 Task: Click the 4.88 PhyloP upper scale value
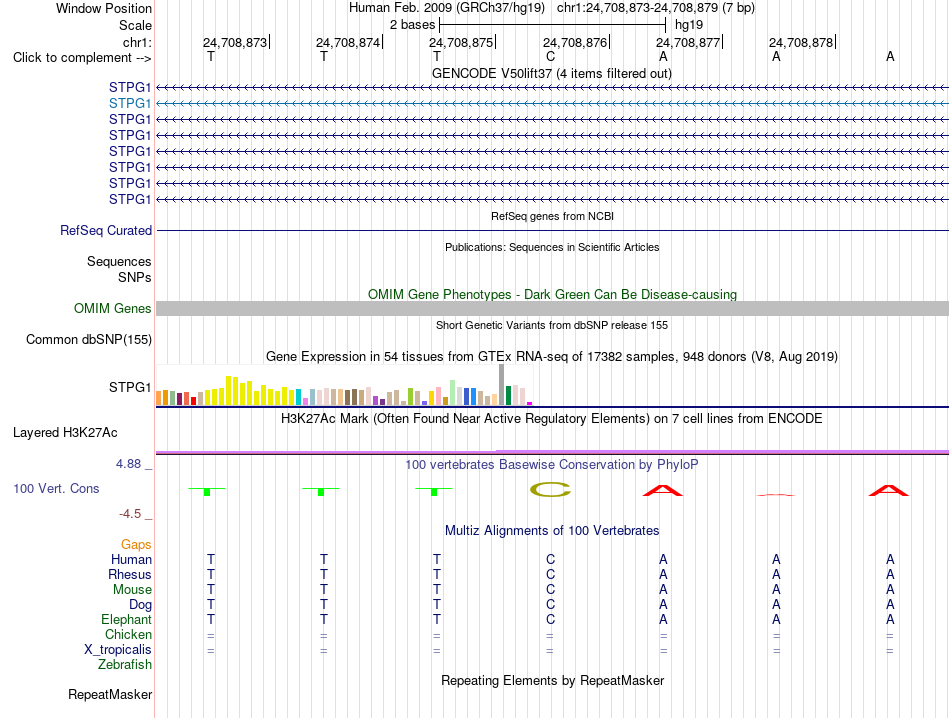click(128, 464)
